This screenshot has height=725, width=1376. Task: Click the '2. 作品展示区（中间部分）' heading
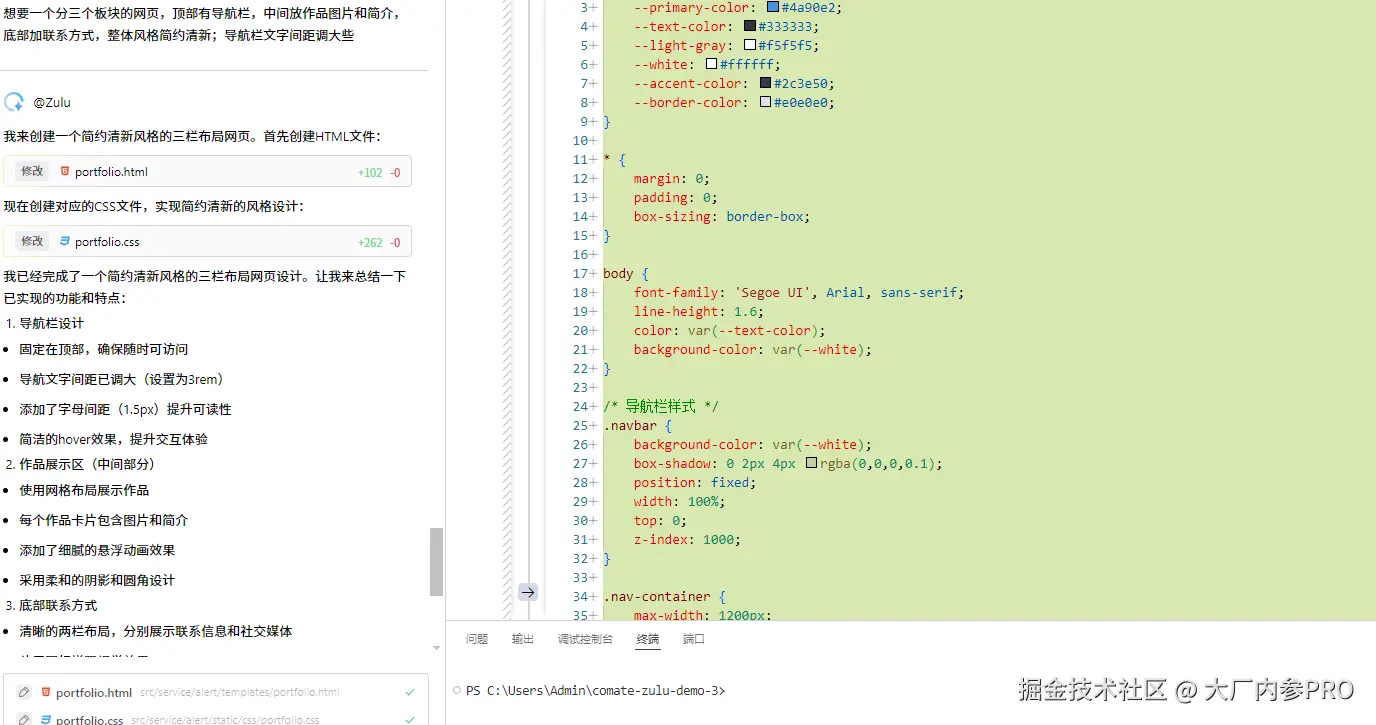(x=80, y=464)
